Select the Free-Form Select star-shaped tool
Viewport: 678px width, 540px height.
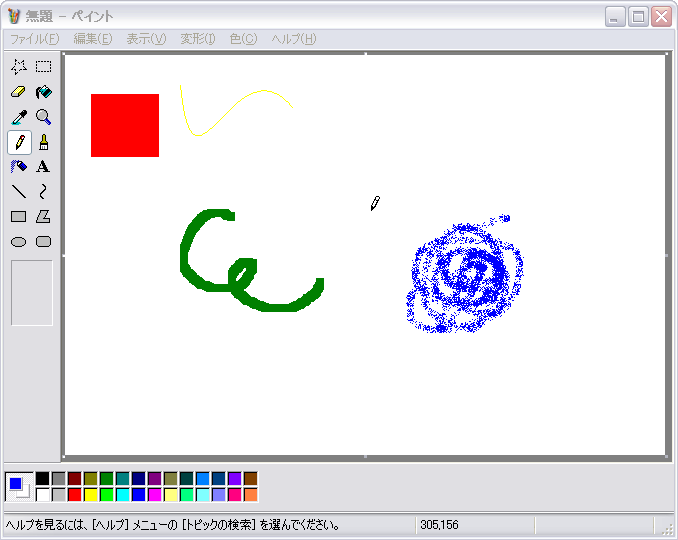click(x=19, y=67)
